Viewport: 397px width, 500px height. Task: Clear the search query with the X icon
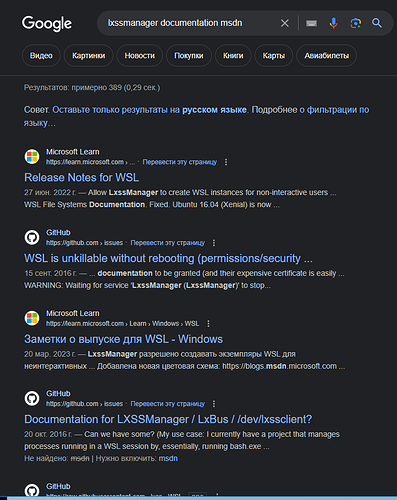[x=285, y=23]
